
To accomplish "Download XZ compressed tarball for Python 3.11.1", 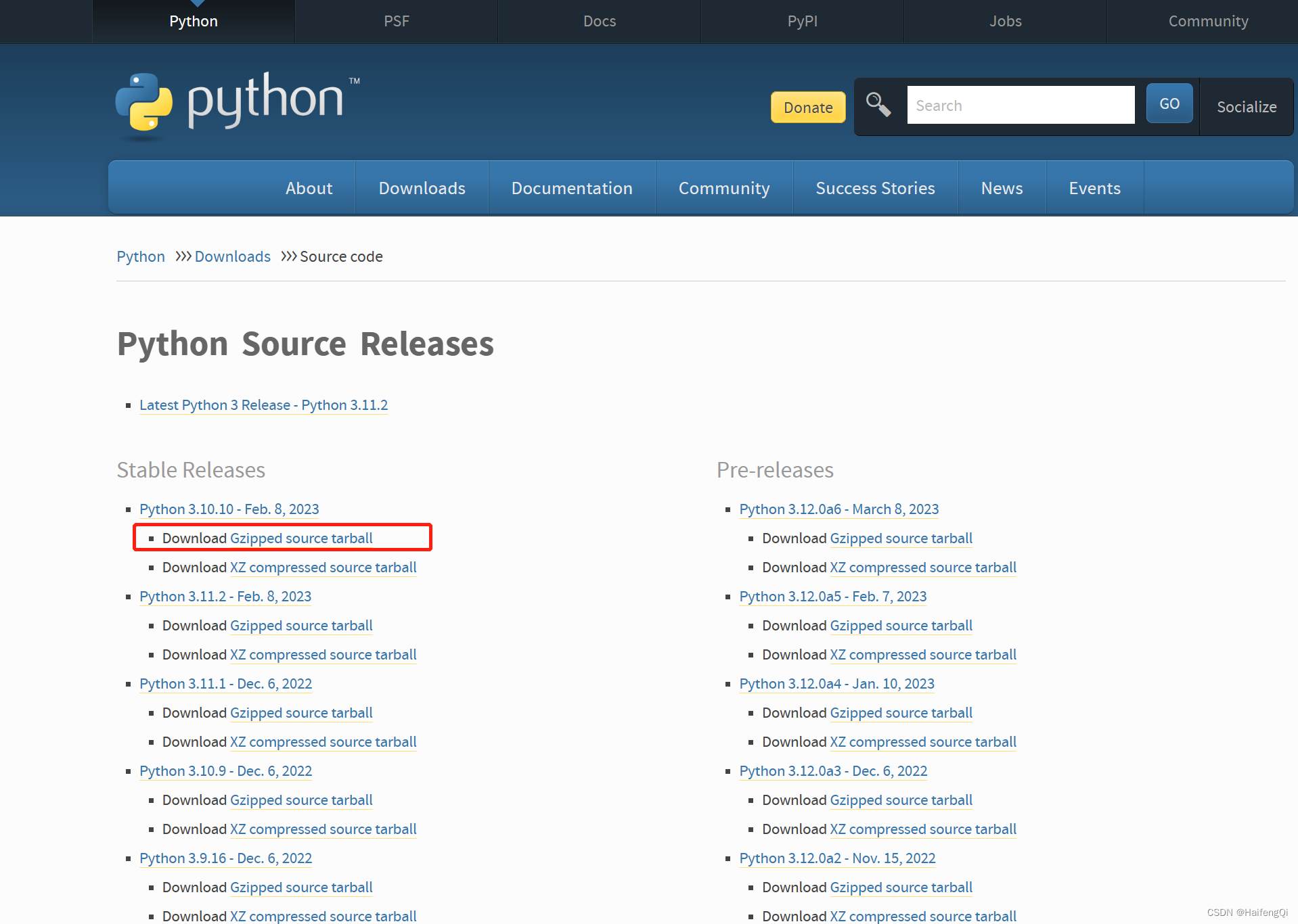I will (323, 742).
